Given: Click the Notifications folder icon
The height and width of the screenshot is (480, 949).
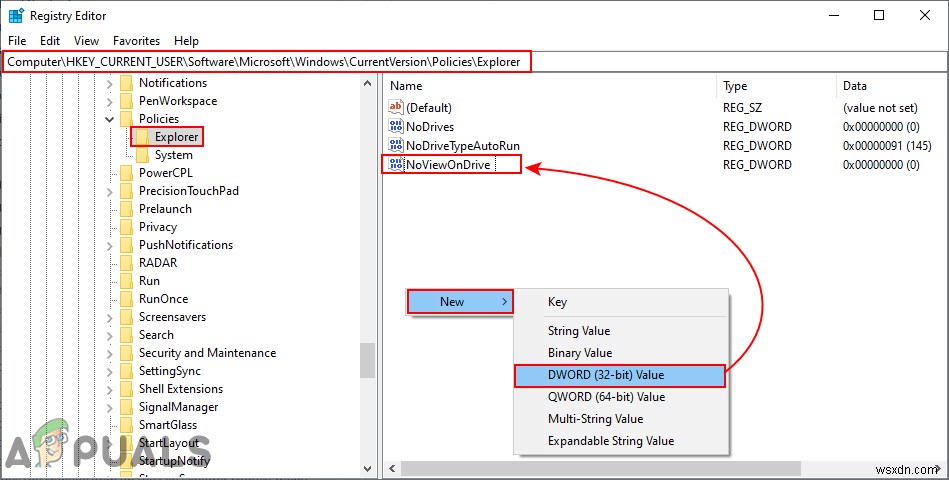Looking at the screenshot, I should (x=126, y=83).
